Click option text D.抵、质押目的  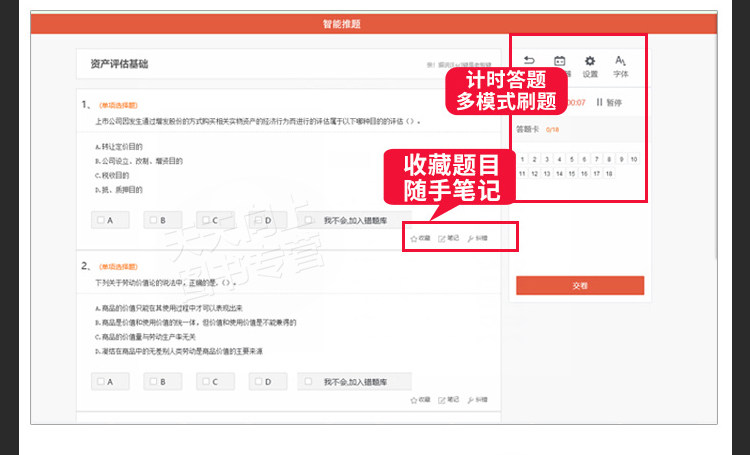coord(119,189)
